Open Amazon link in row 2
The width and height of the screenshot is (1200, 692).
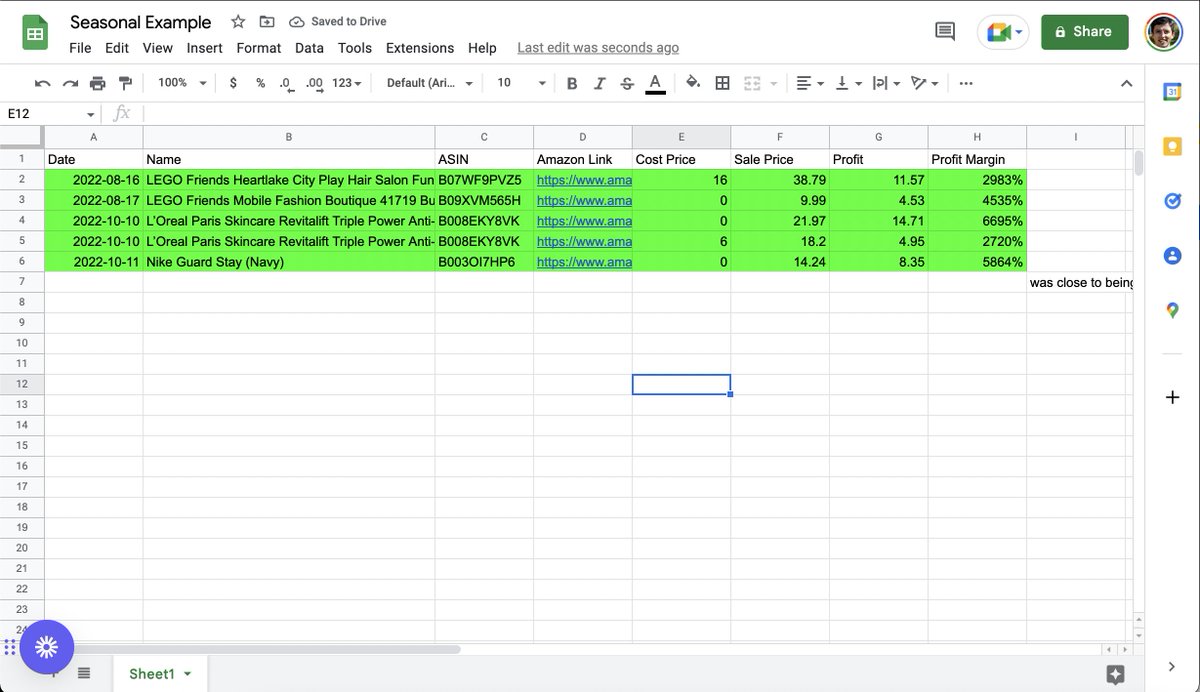point(584,180)
